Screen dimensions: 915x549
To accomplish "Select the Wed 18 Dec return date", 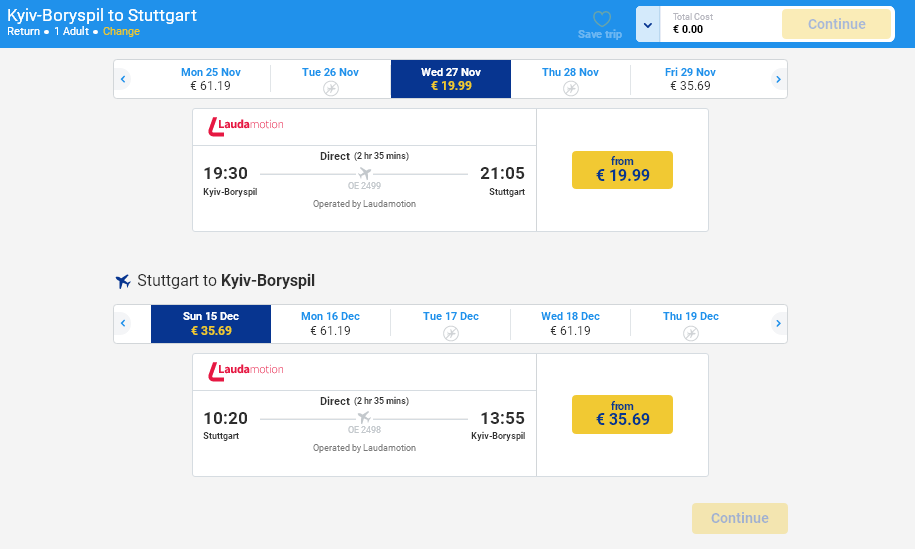I will [571, 323].
